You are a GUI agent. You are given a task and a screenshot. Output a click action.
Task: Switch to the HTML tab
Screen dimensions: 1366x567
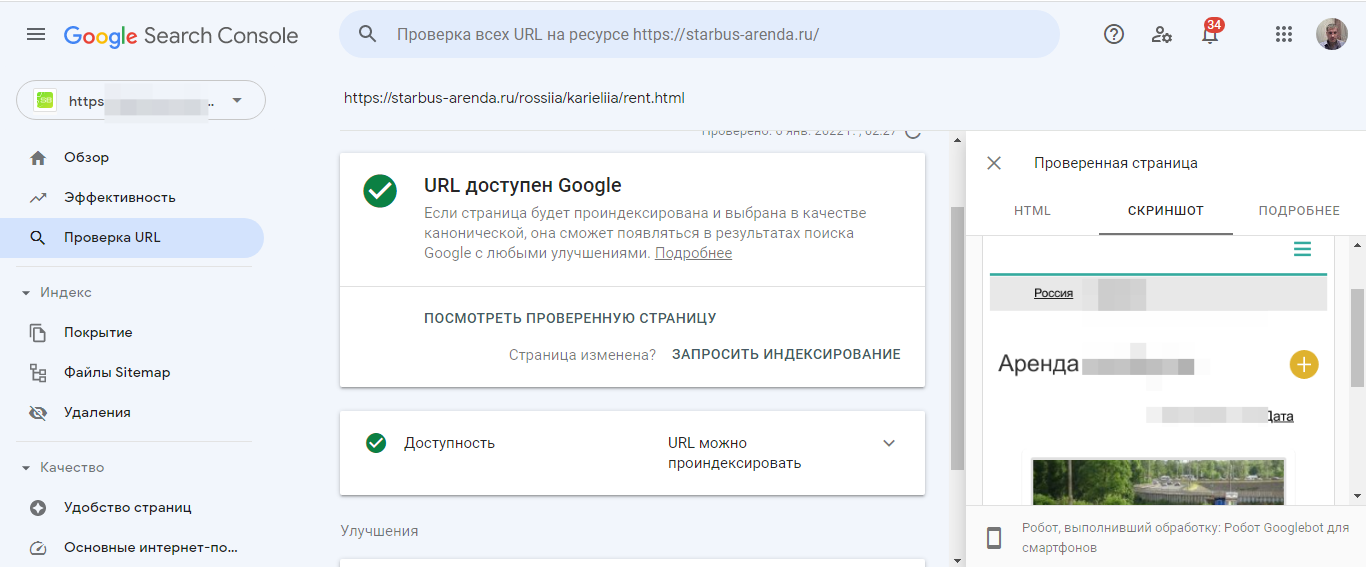[1033, 211]
